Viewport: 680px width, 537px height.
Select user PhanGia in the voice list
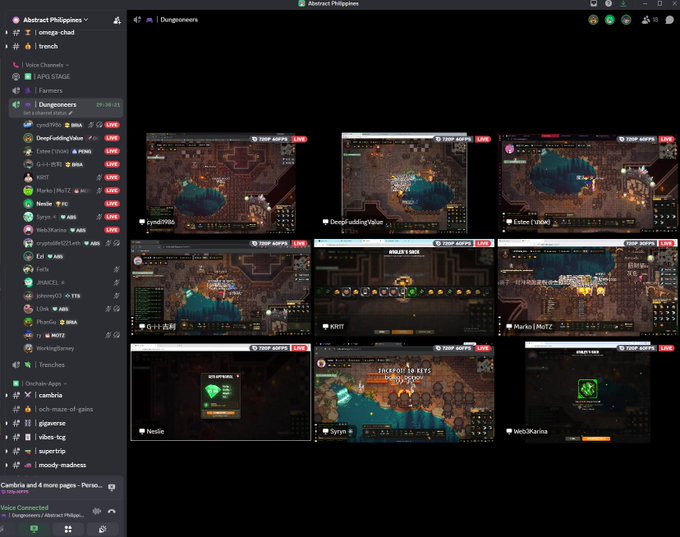[x=72, y=322]
